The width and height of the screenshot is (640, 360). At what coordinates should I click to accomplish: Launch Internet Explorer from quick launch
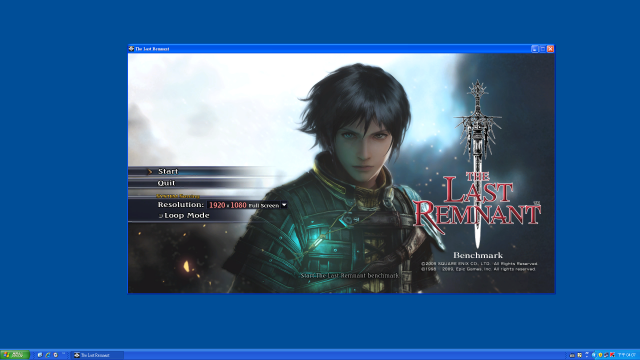point(48,355)
